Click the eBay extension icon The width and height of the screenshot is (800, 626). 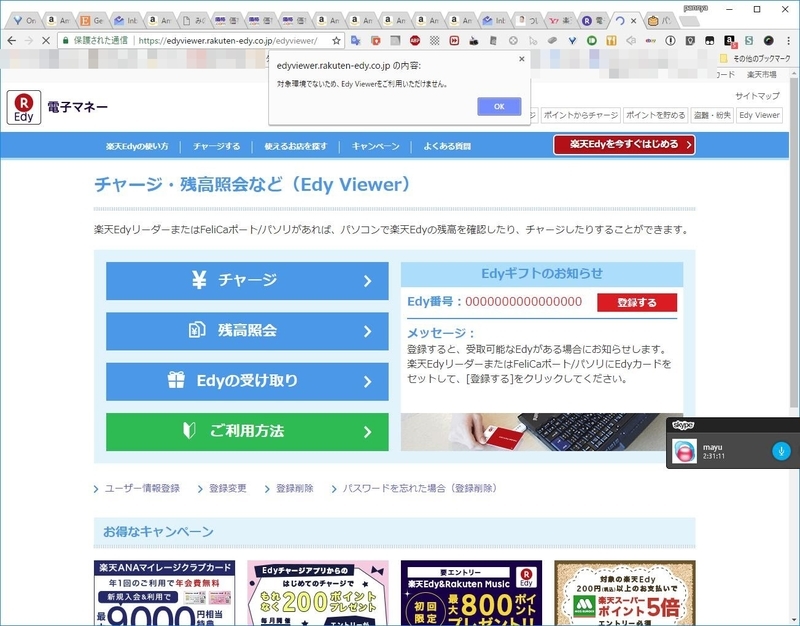(x=651, y=40)
